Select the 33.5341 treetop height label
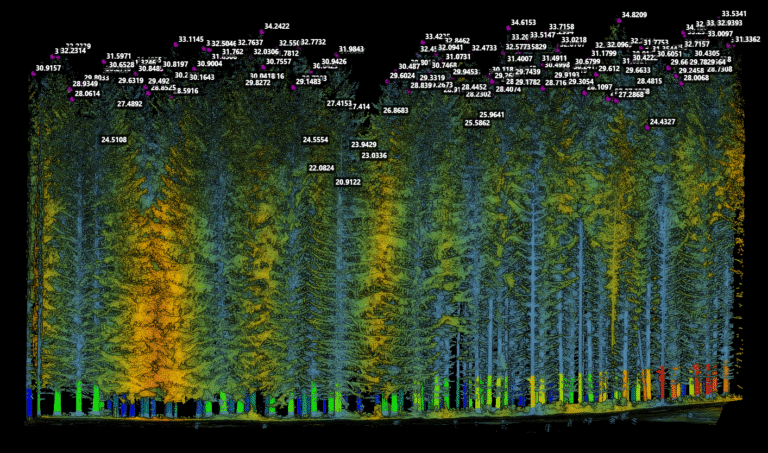 click(x=734, y=14)
